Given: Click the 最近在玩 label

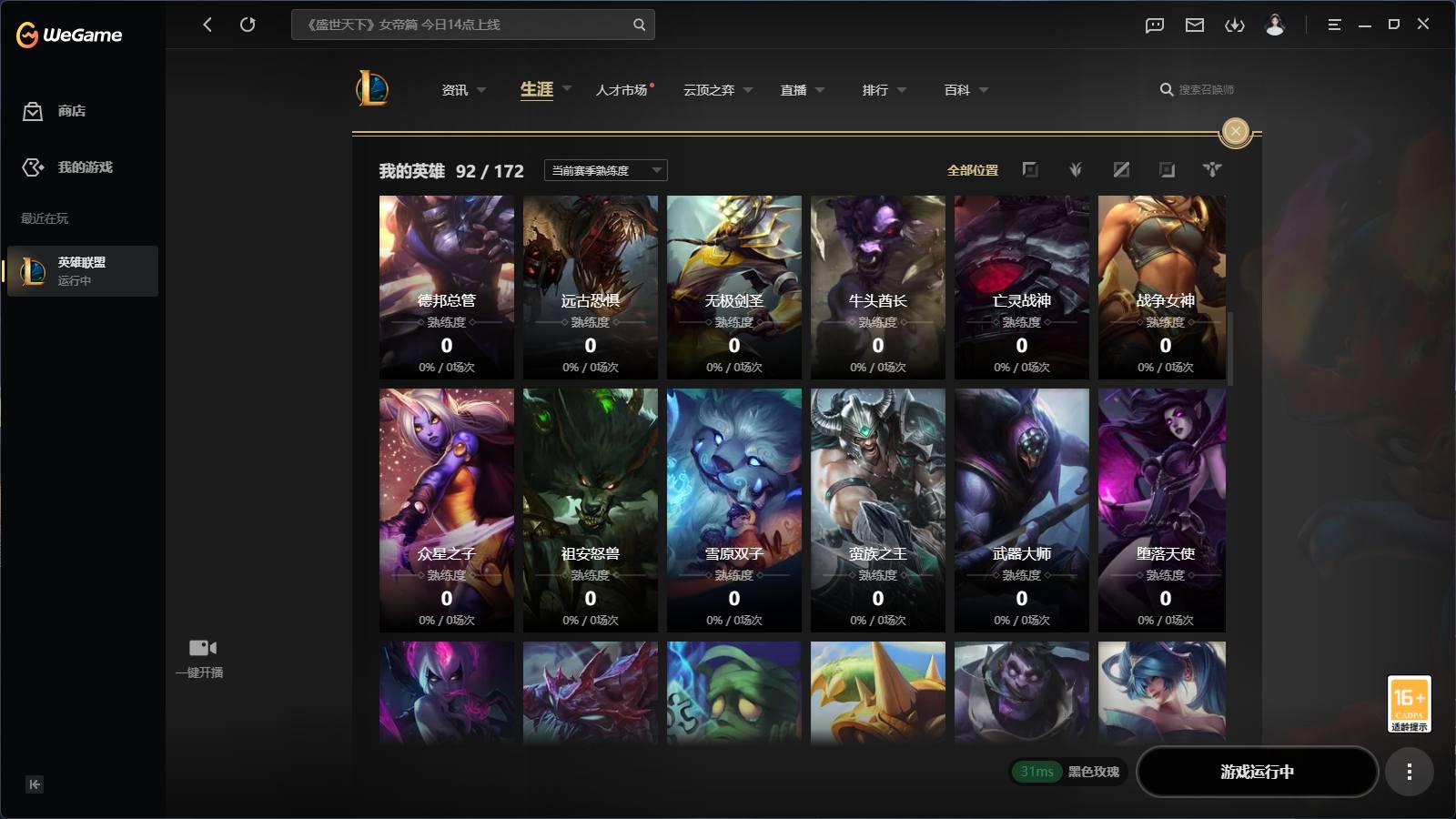Looking at the screenshot, I should point(45,218).
